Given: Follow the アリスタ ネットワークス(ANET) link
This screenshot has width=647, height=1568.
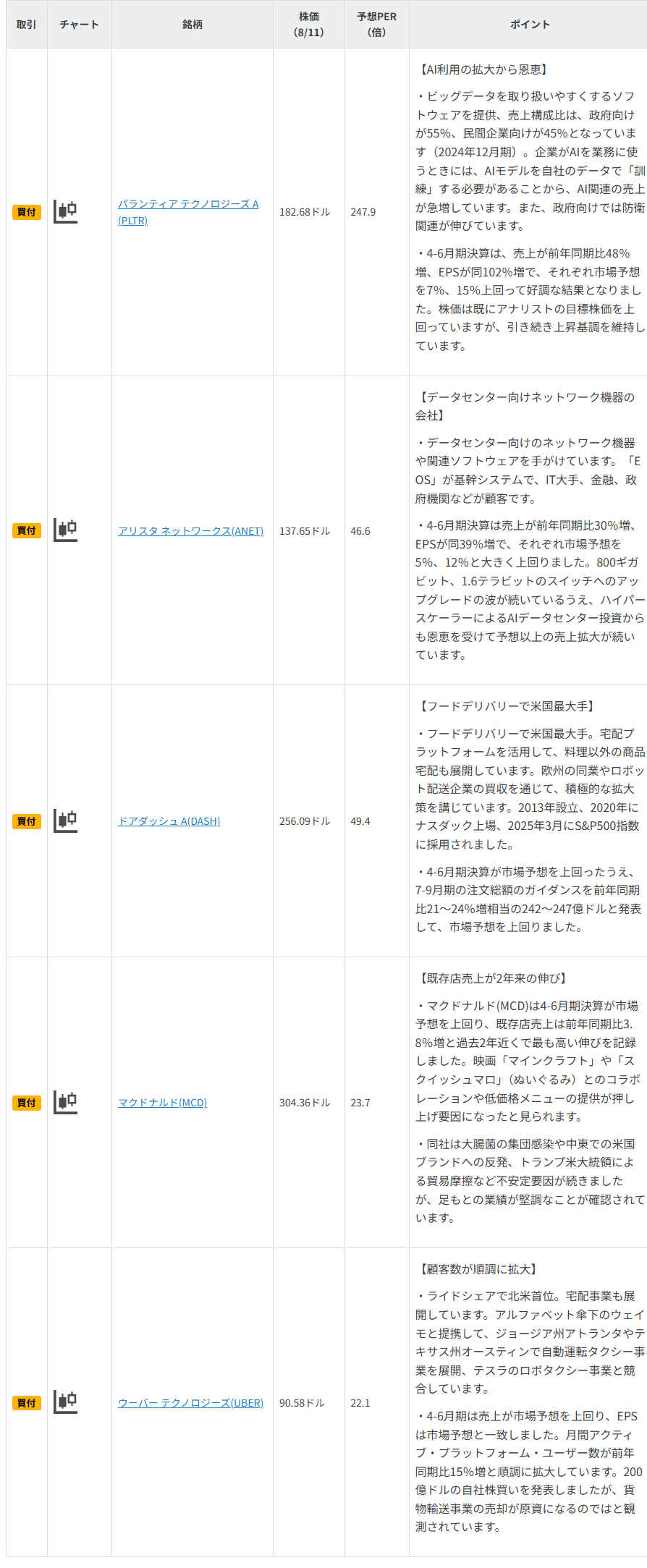Looking at the screenshot, I should (x=190, y=531).
